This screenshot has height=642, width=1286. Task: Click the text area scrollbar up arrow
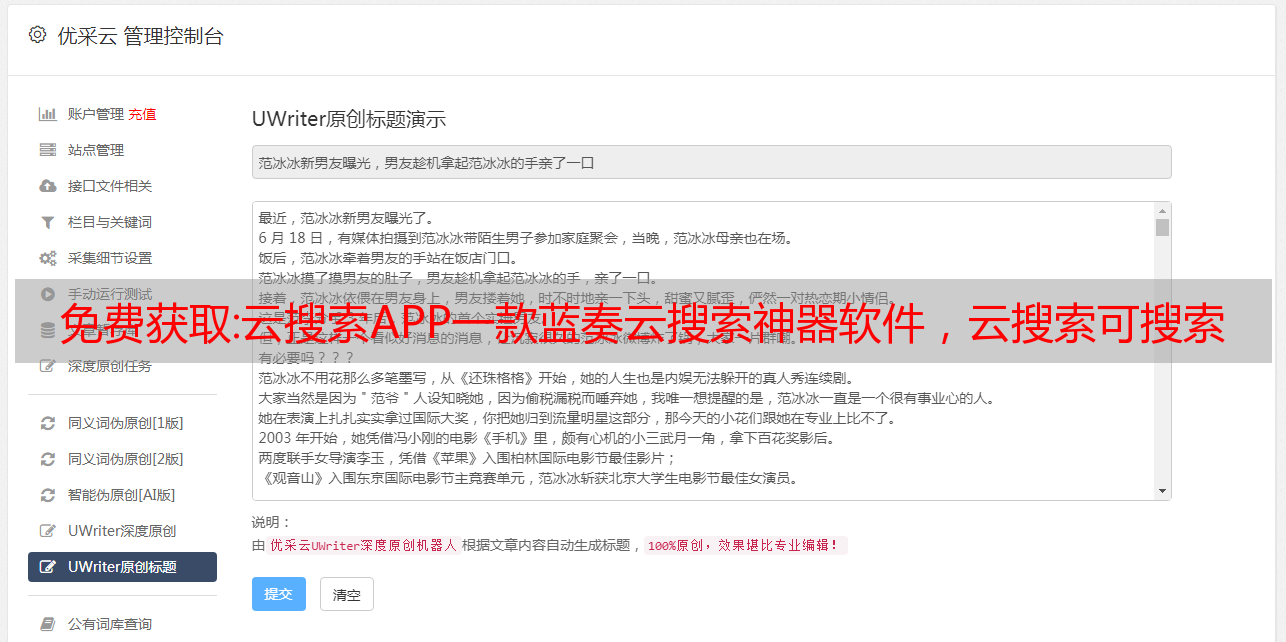click(x=1162, y=211)
